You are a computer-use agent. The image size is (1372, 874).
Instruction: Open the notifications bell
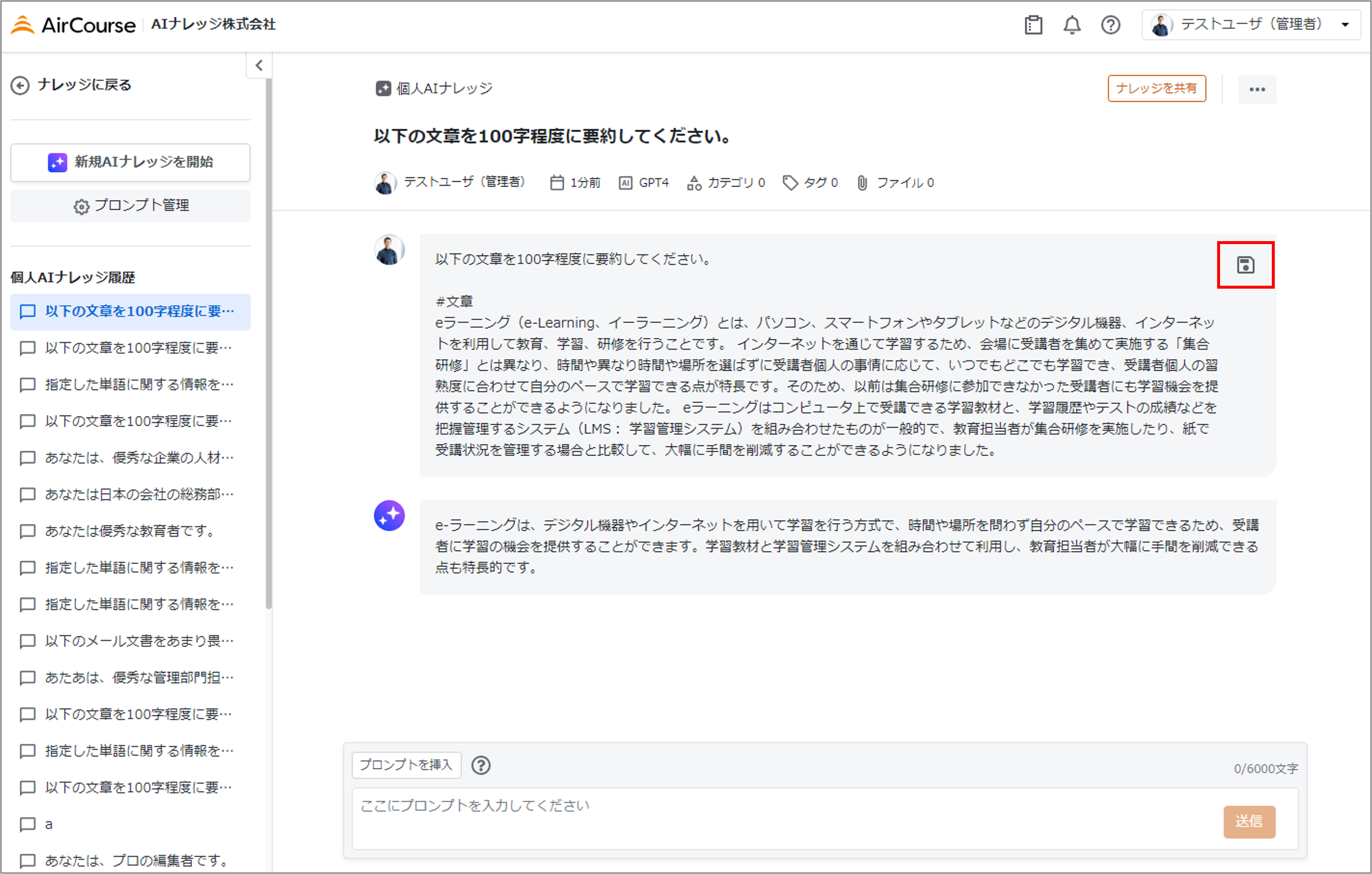(1072, 24)
